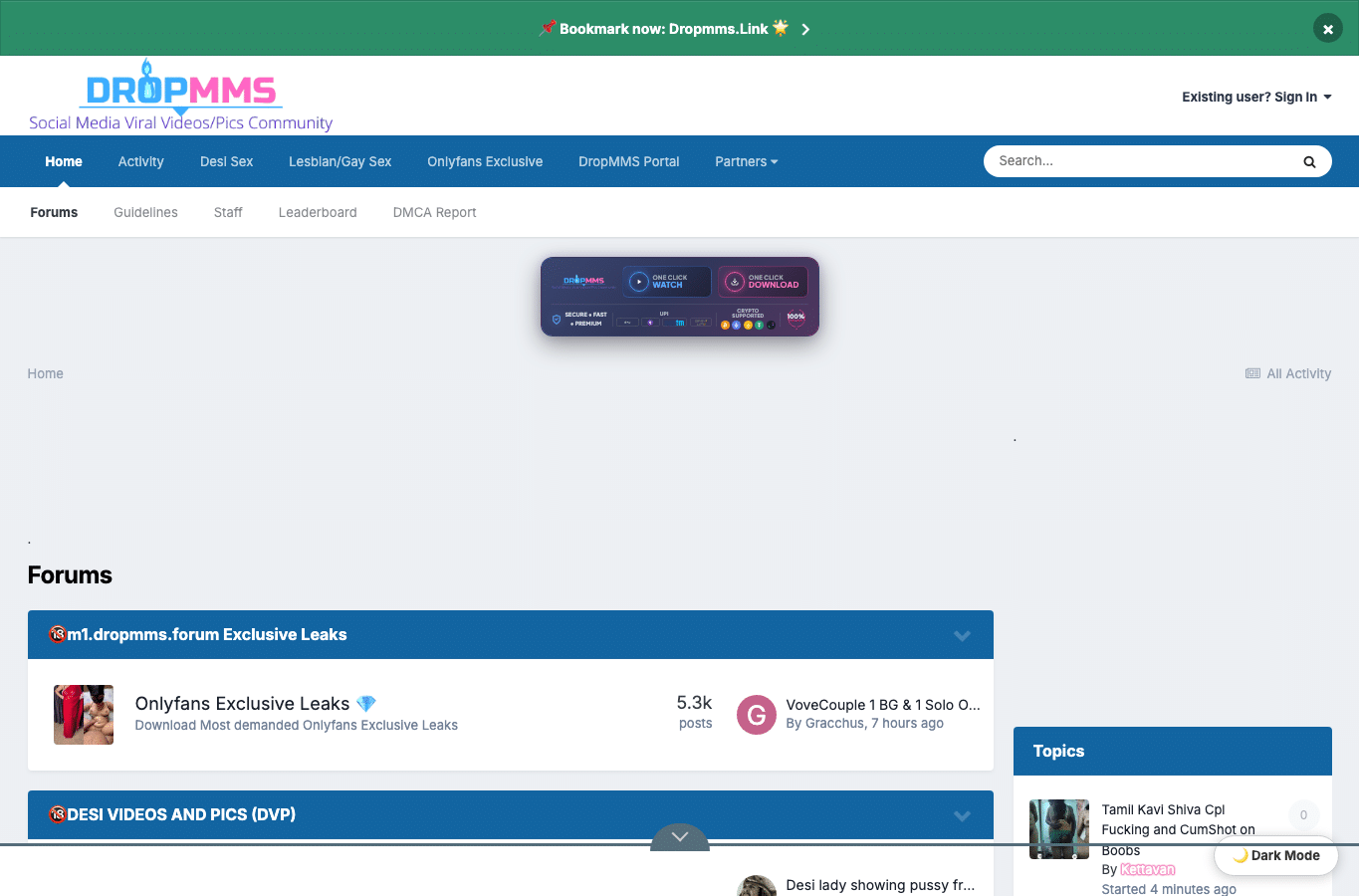This screenshot has height=896, width=1359.
Task: Focus the Search input field
Action: coord(1140,161)
